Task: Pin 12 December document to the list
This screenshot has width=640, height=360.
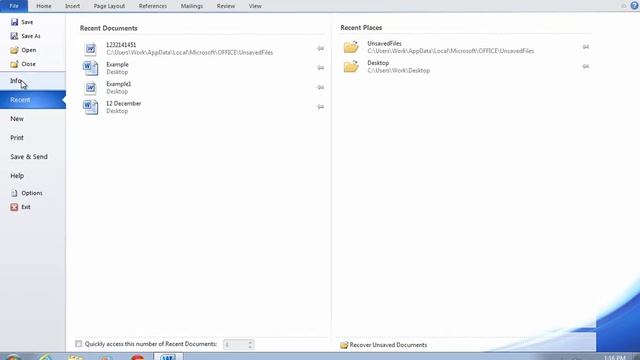Action: pyautogui.click(x=320, y=107)
